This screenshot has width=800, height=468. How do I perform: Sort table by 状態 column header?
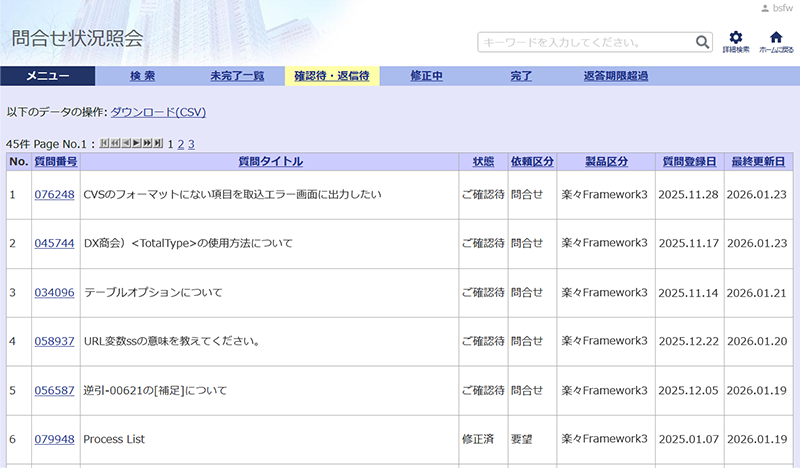click(482, 161)
